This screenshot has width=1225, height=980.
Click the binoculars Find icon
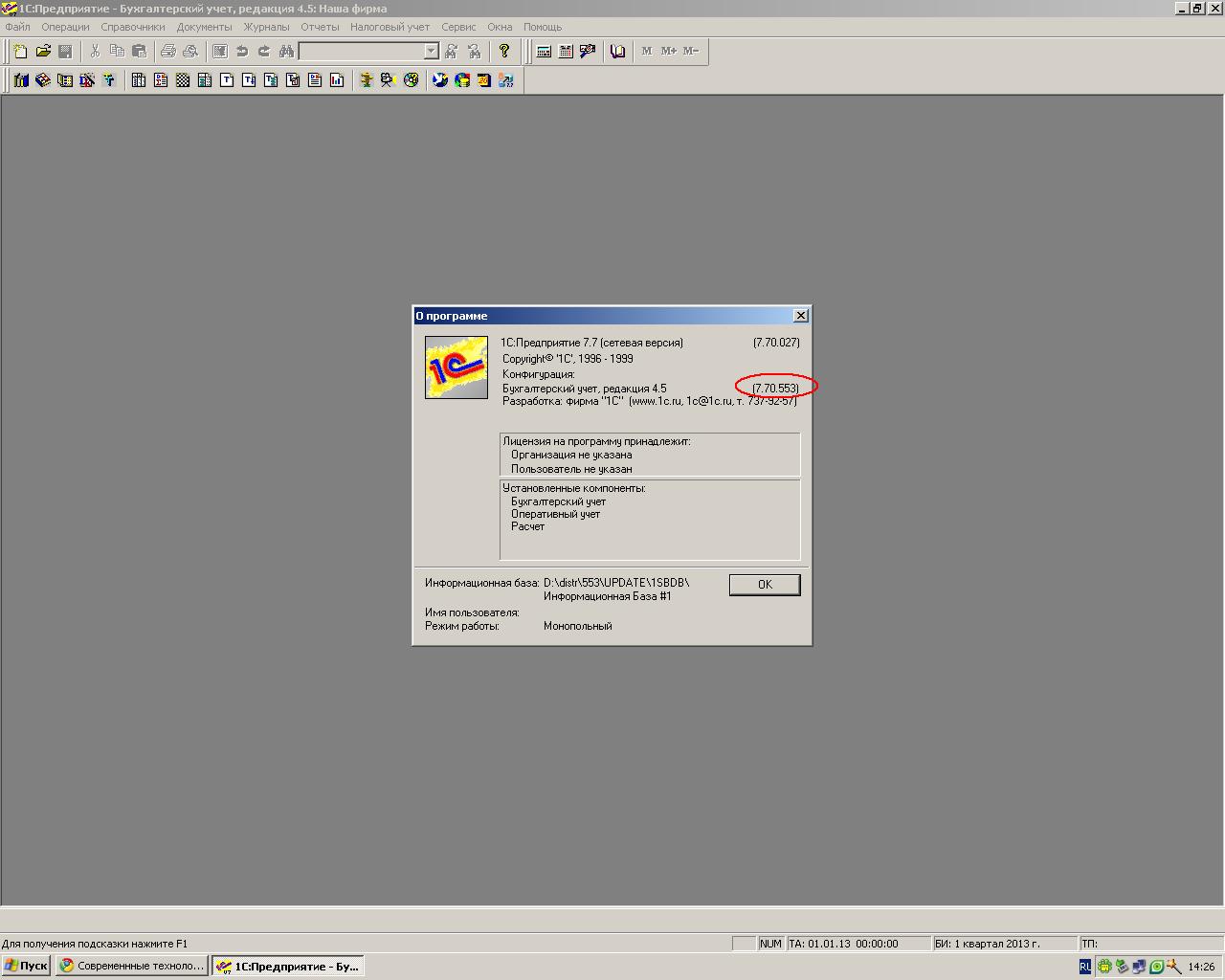pos(286,52)
